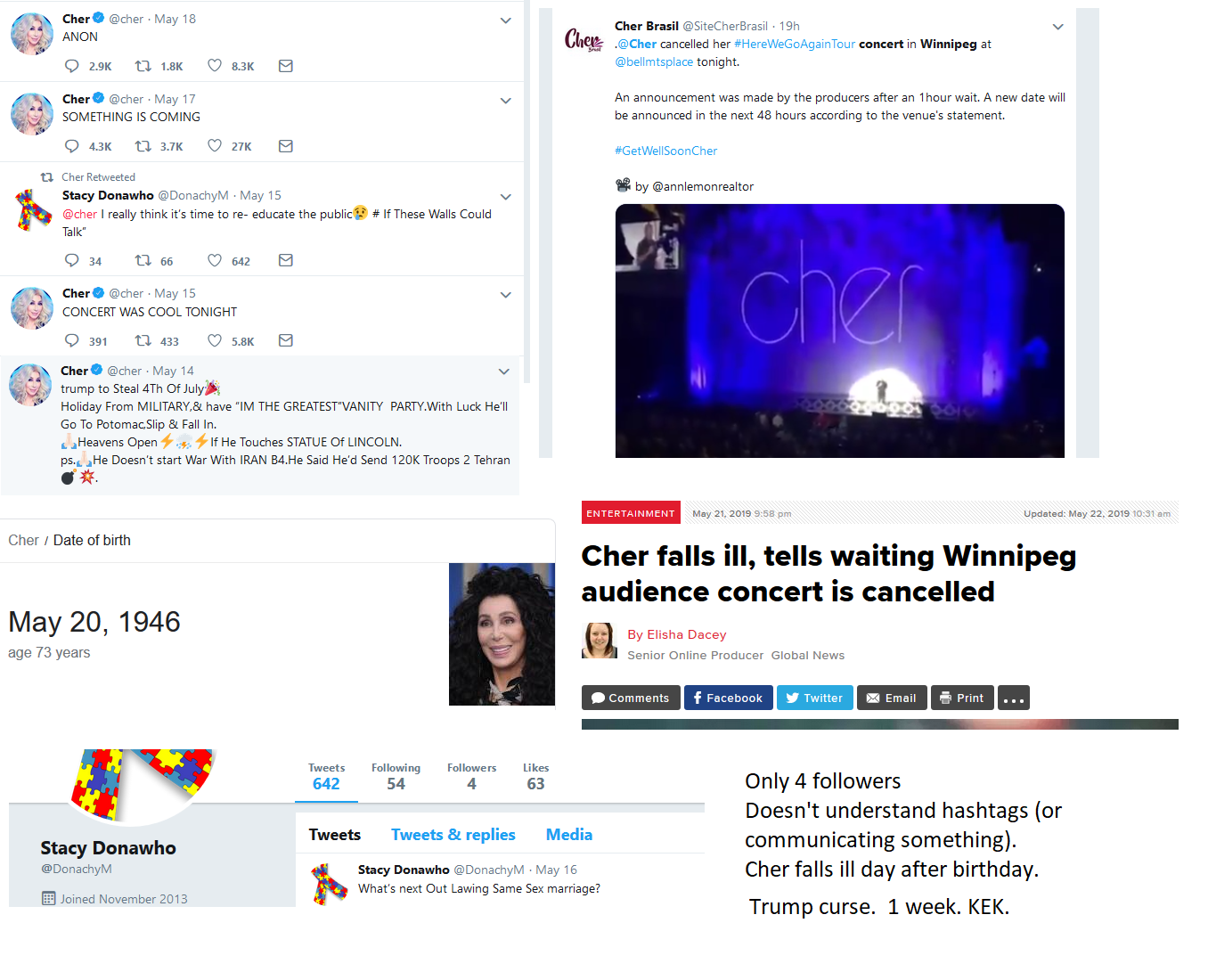The image size is (1208, 980).
Task: Open chevron menu on SOMETHING IS COMING tweet
Action: pos(505,101)
